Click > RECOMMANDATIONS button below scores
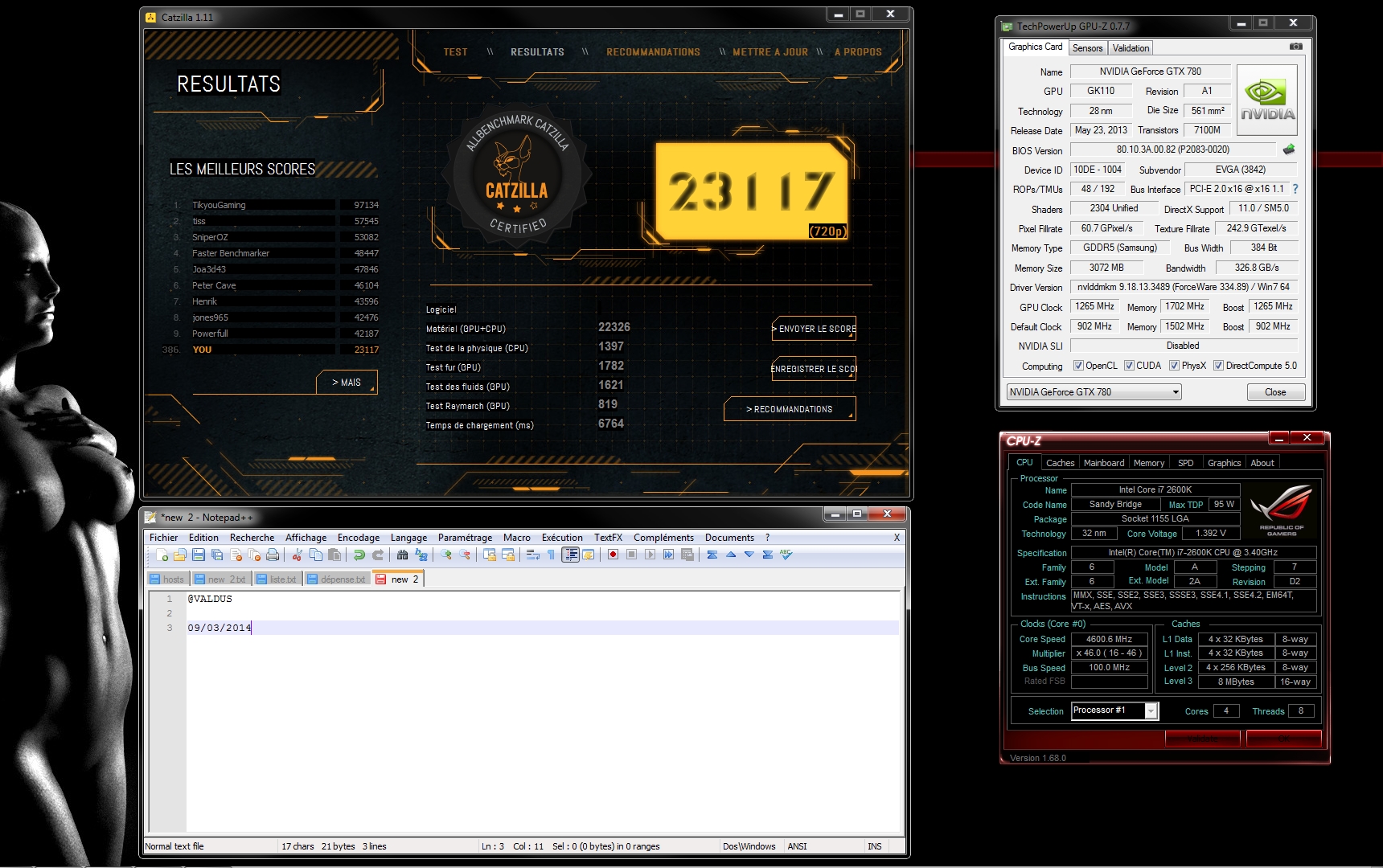 (790, 409)
